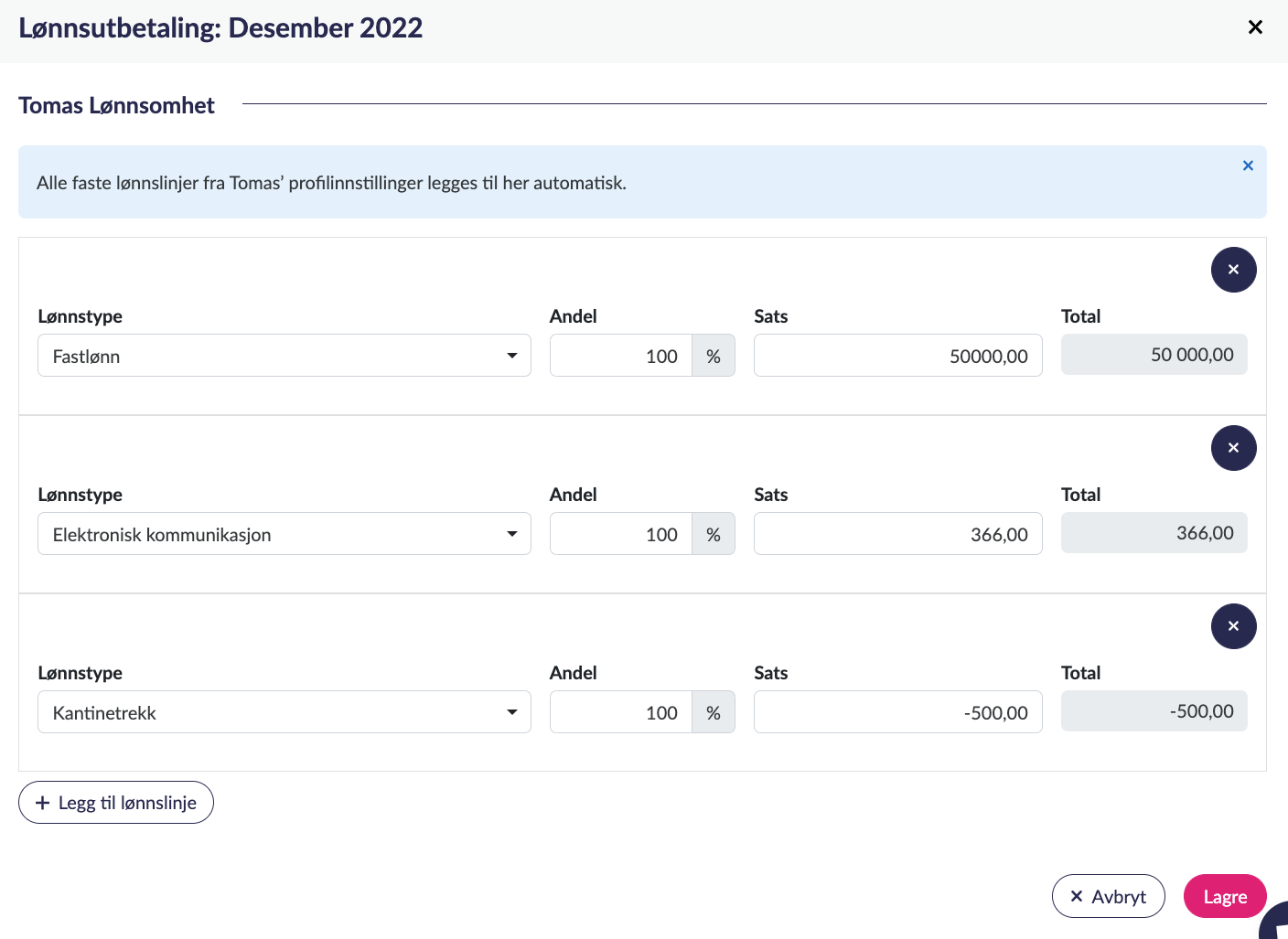Image resolution: width=1288 pixels, height=939 pixels.
Task: Dismiss the blue info banner
Action: coord(1248,165)
